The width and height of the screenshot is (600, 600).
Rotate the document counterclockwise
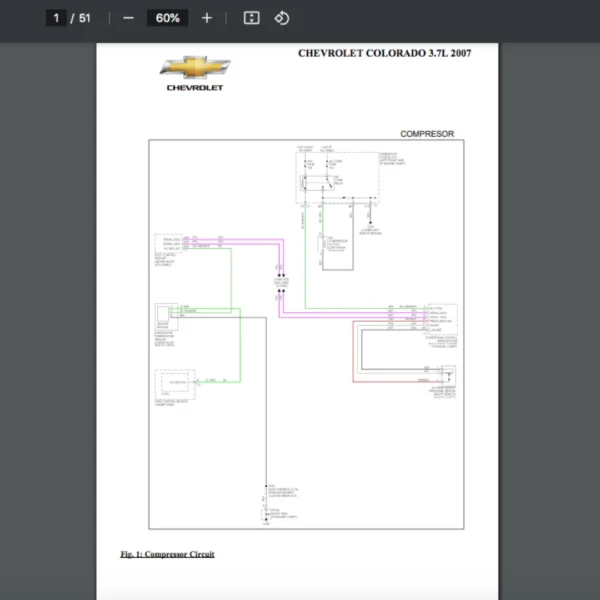tap(282, 18)
